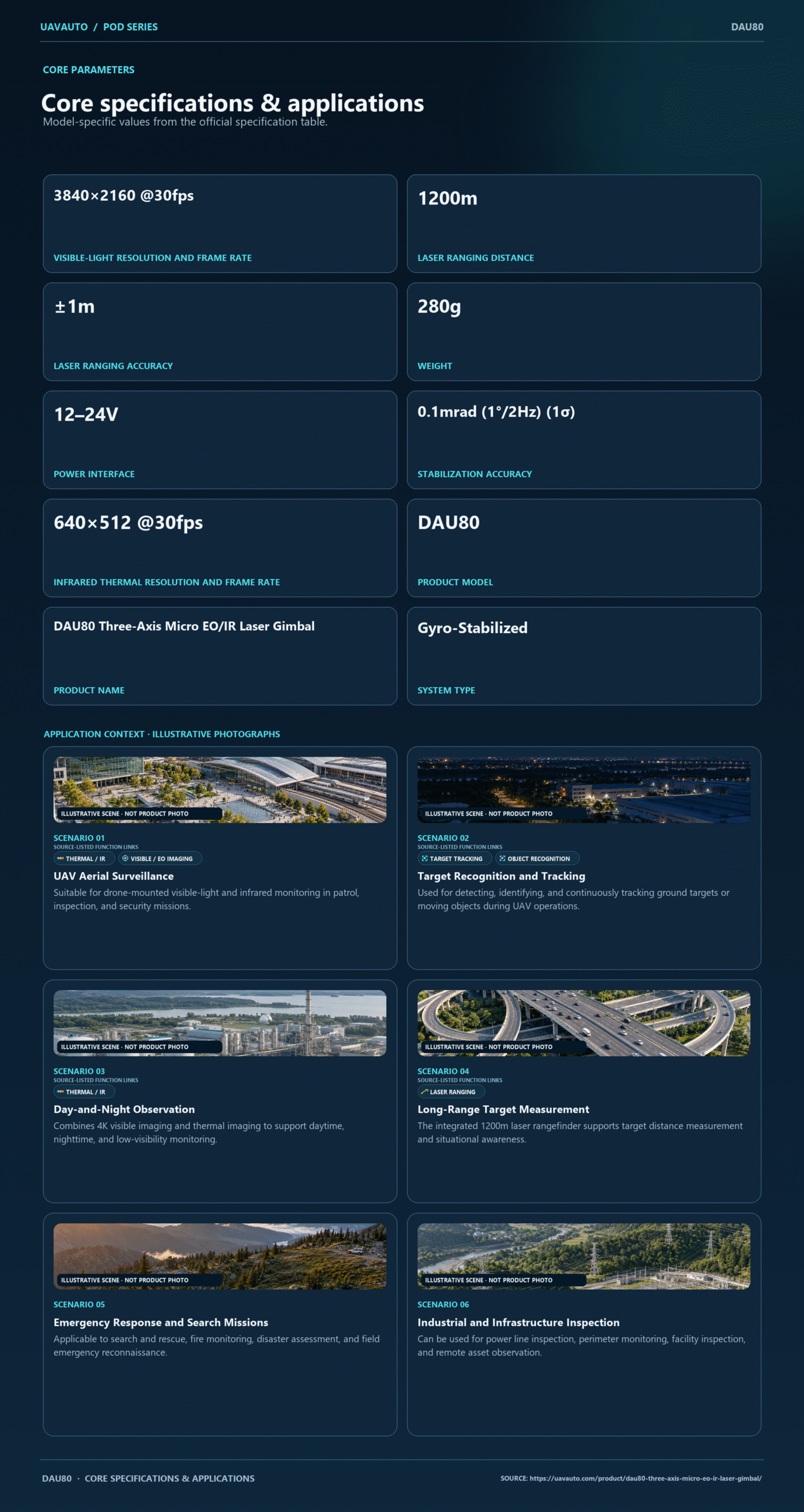
Task: Open the Target Recognition and Tracking night photo
Action: pyautogui.click(x=584, y=790)
